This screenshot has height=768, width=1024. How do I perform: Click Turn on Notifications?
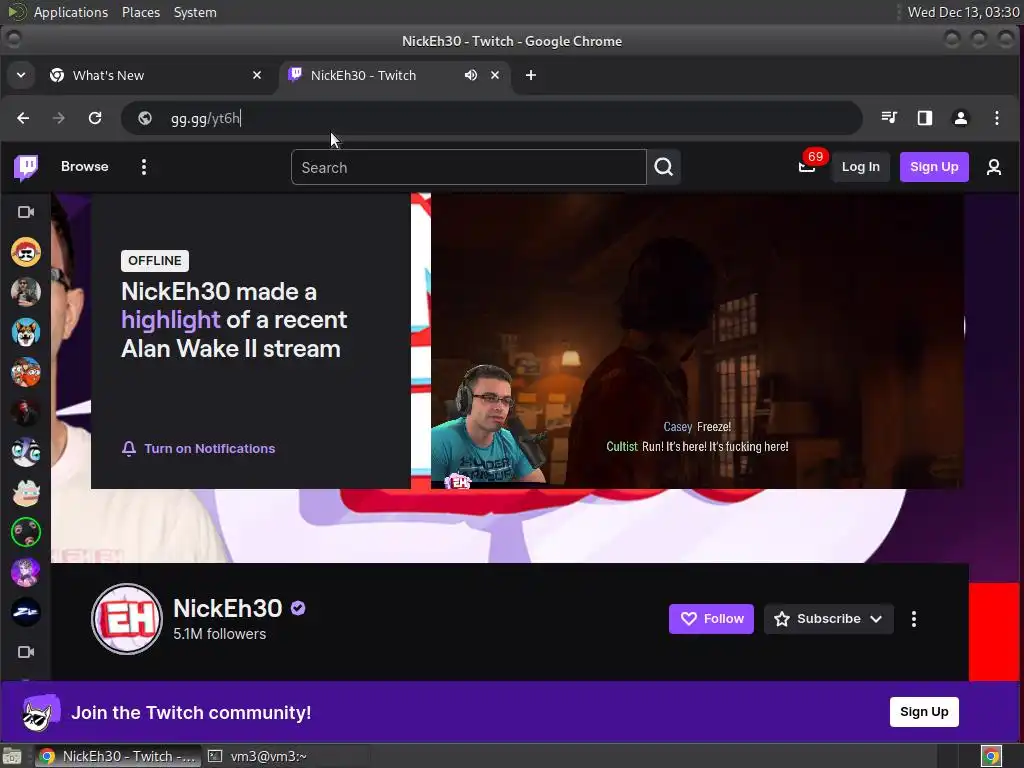click(x=199, y=449)
